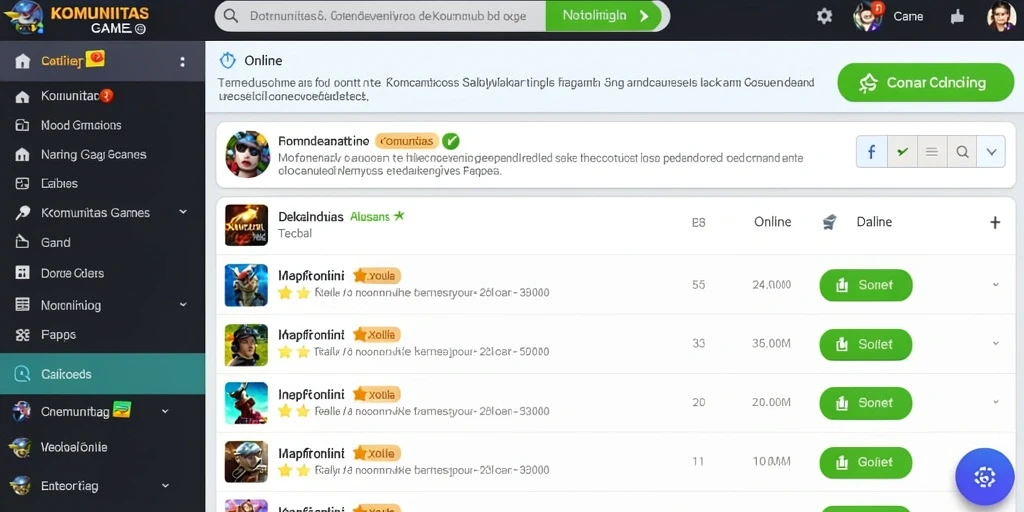Expand Komunitas Games sidebar chevron
This screenshot has height=512, width=1024.
pyautogui.click(x=183, y=212)
